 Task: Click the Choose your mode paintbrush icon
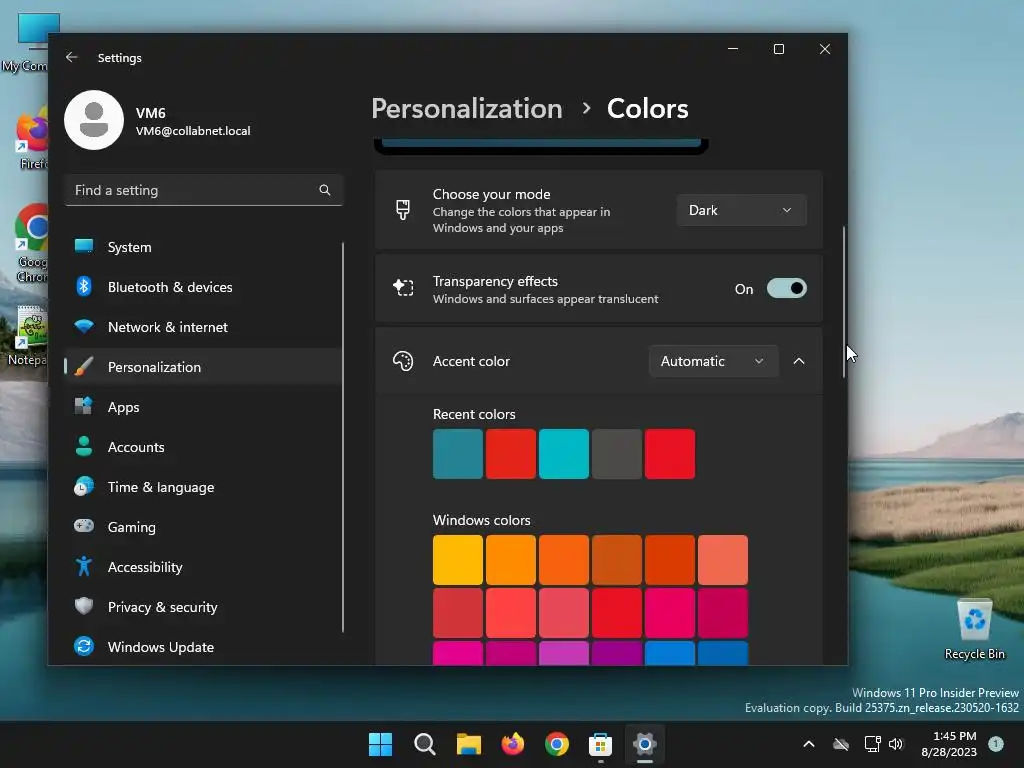[403, 210]
